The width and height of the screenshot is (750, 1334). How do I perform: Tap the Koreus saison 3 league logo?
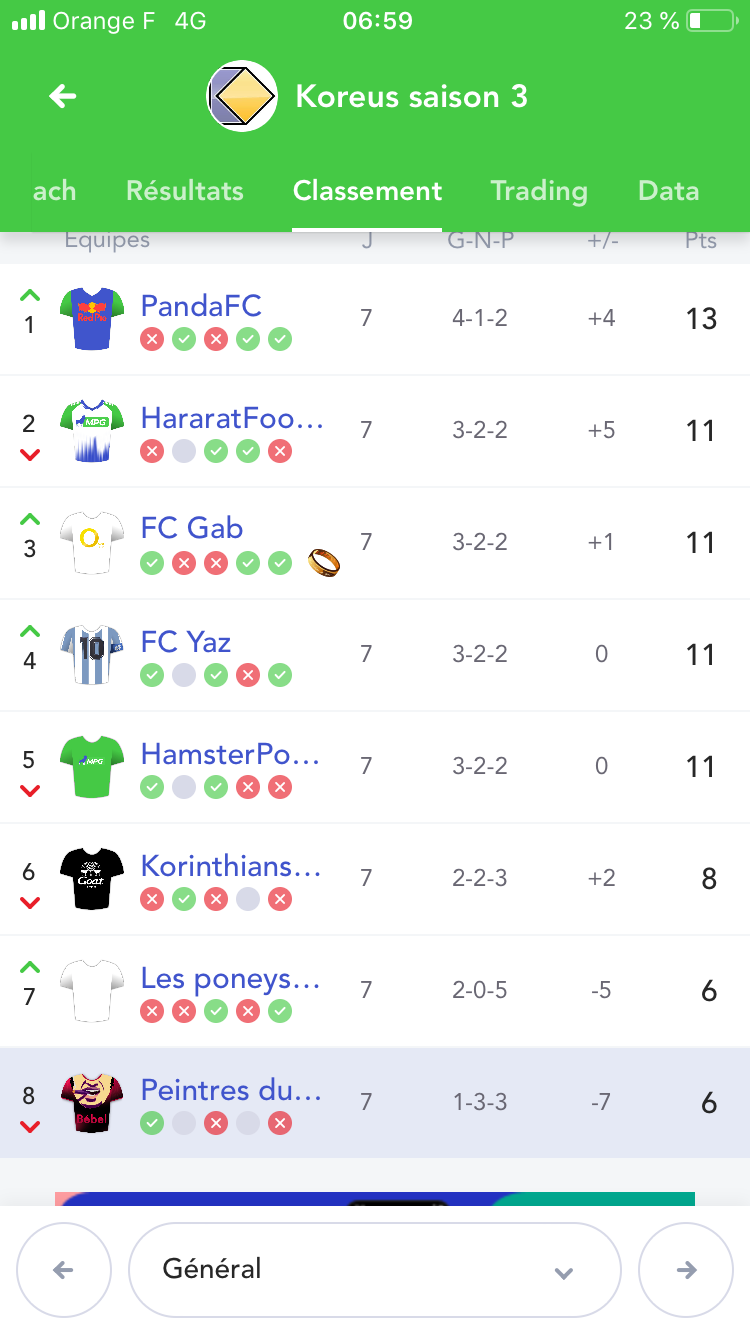[x=242, y=96]
